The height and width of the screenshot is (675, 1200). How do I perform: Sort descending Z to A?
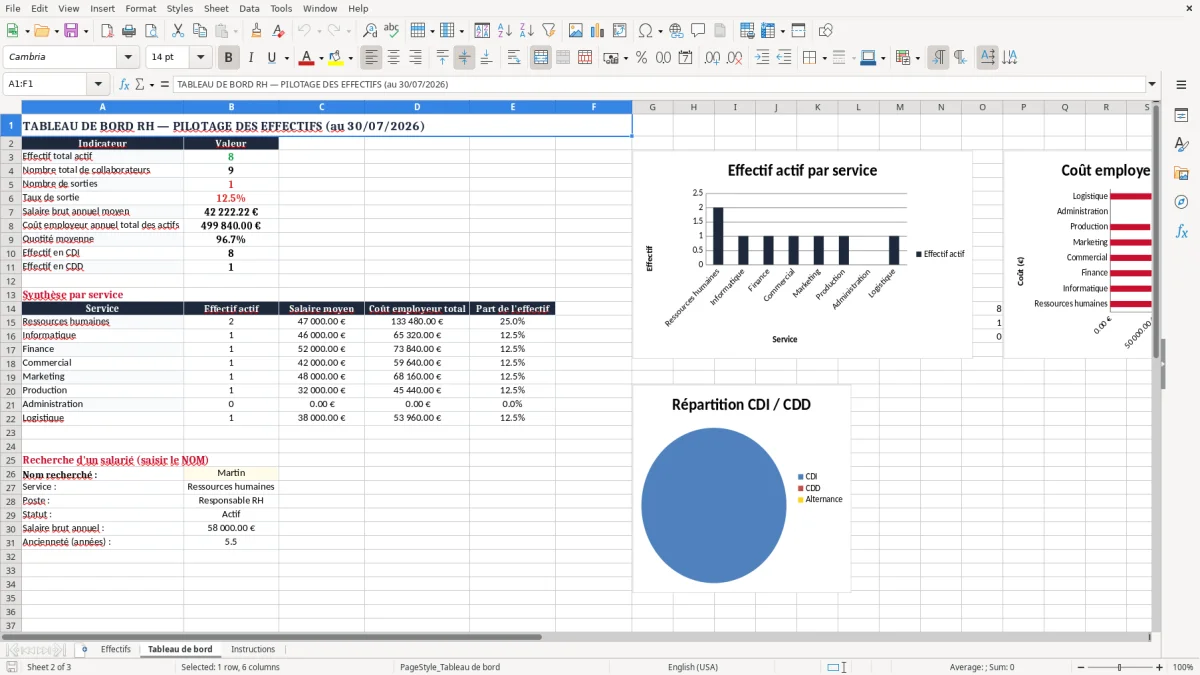click(x=526, y=31)
